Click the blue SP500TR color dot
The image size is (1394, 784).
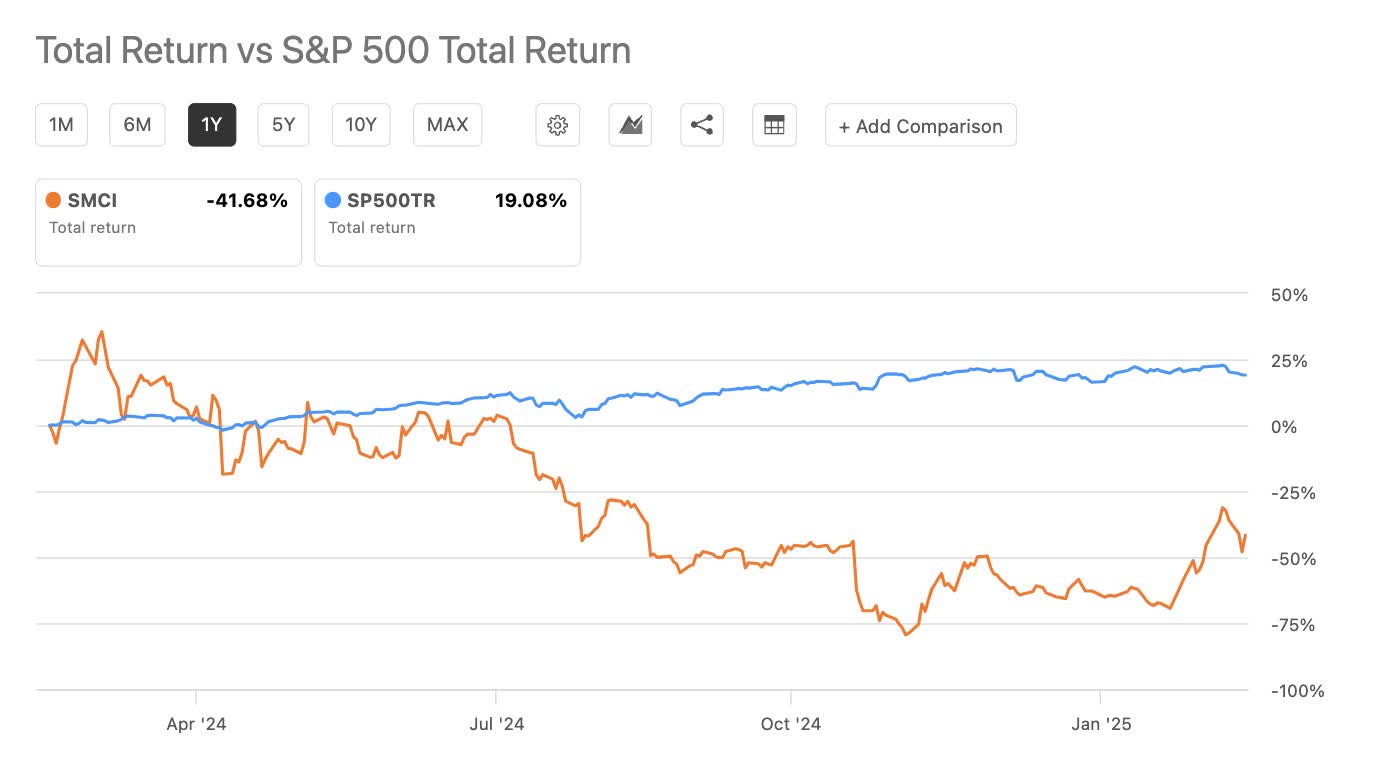pos(332,199)
